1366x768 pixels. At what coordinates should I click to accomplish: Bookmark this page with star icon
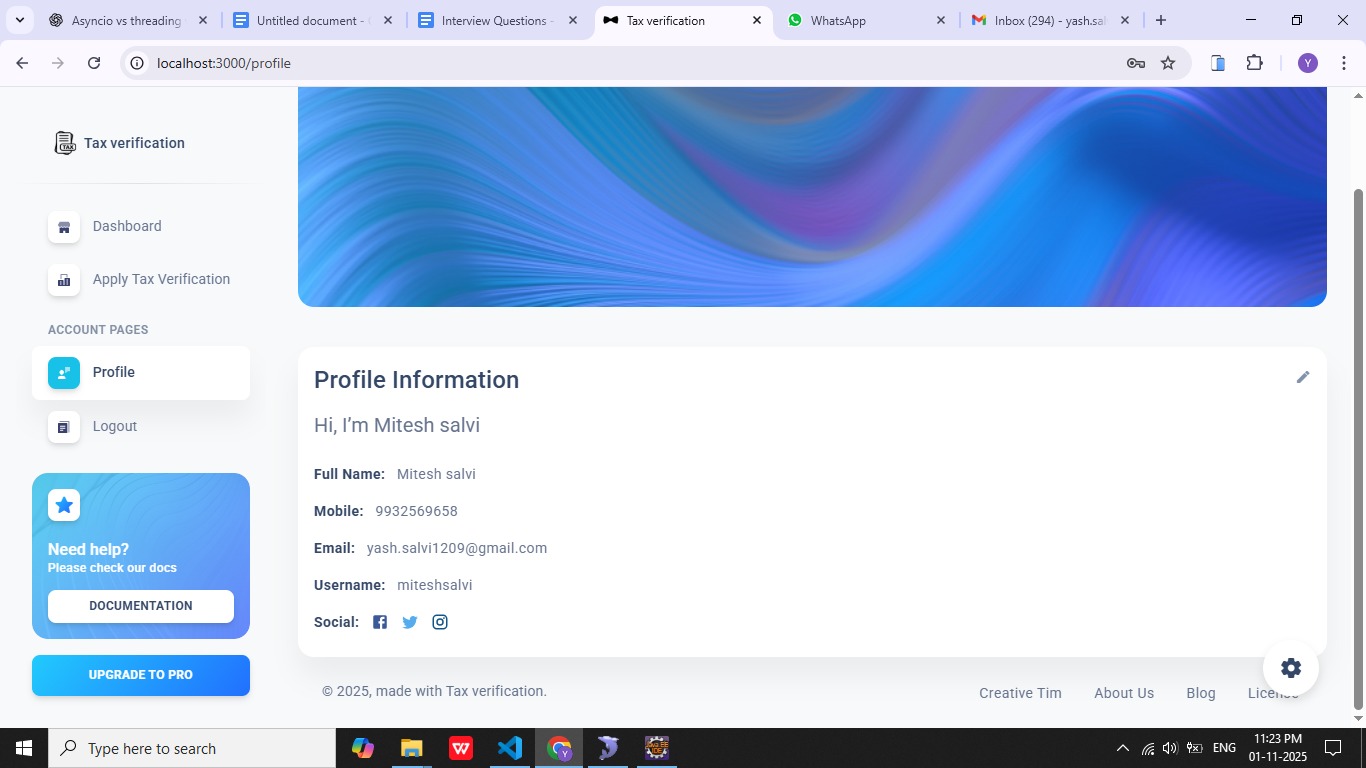(x=1167, y=63)
